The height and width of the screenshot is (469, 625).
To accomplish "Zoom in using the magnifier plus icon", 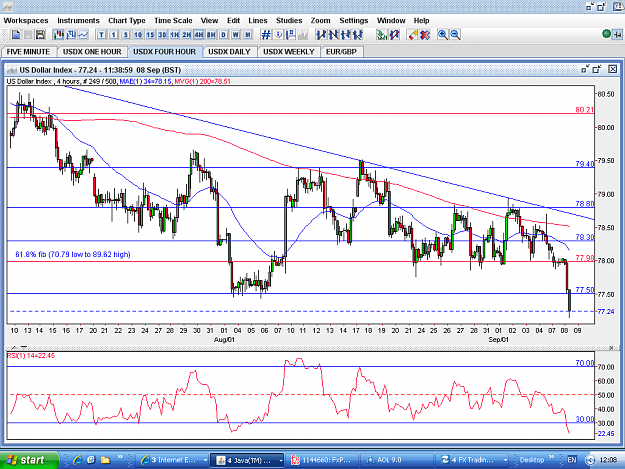I will (442, 35).
